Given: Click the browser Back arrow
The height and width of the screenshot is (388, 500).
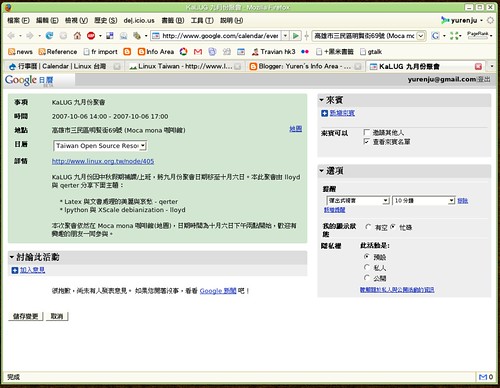Looking at the screenshot, I should (x=11, y=35).
